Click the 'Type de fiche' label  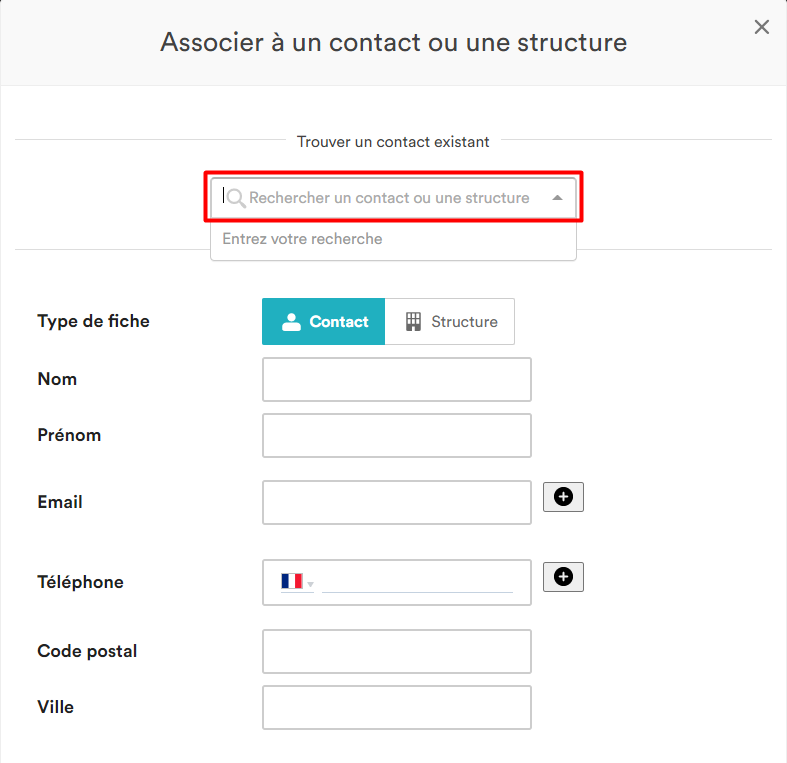coord(93,321)
